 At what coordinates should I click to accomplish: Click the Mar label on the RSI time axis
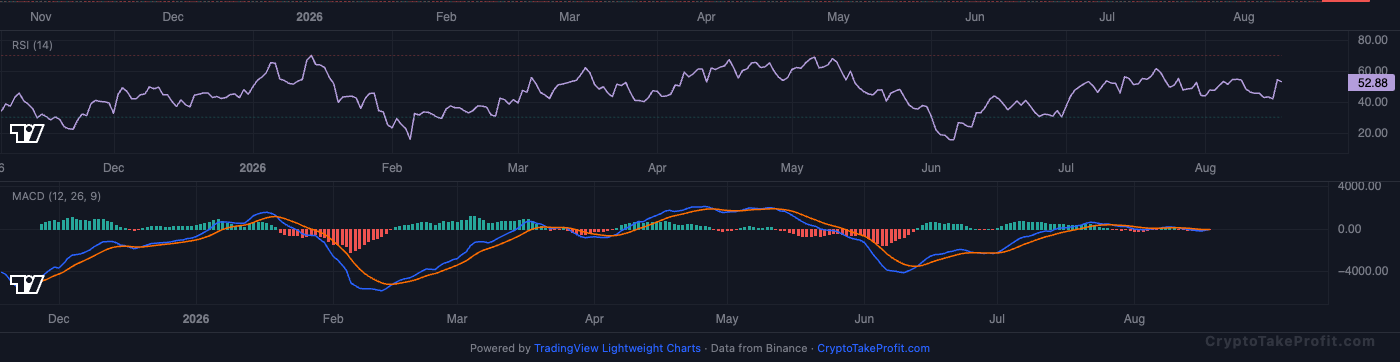point(517,168)
